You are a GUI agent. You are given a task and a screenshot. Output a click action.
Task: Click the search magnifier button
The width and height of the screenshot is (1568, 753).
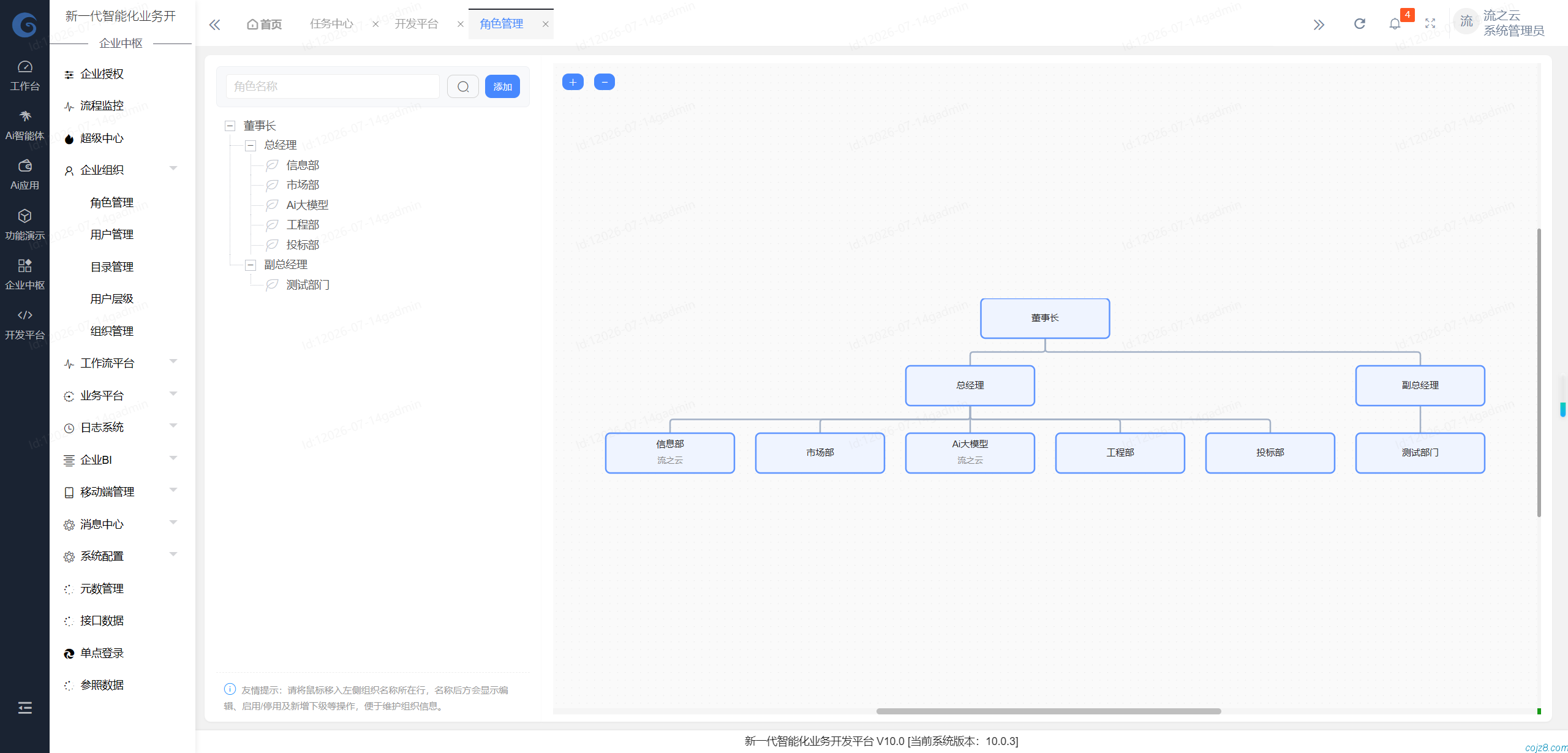[463, 86]
